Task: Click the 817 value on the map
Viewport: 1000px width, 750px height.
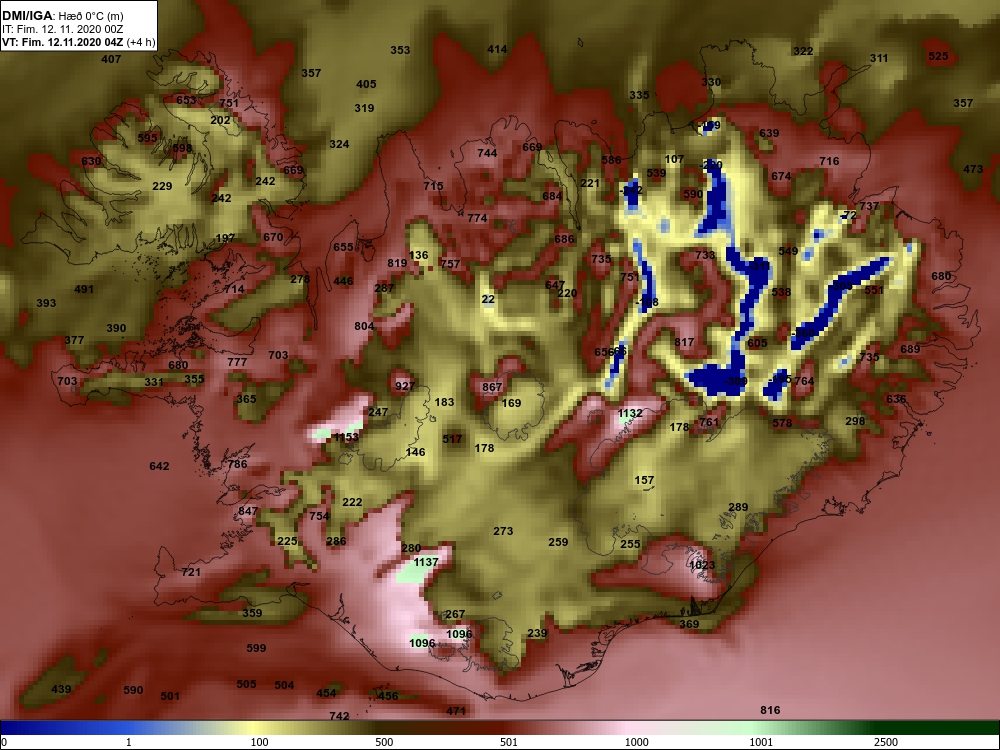Action: [684, 342]
